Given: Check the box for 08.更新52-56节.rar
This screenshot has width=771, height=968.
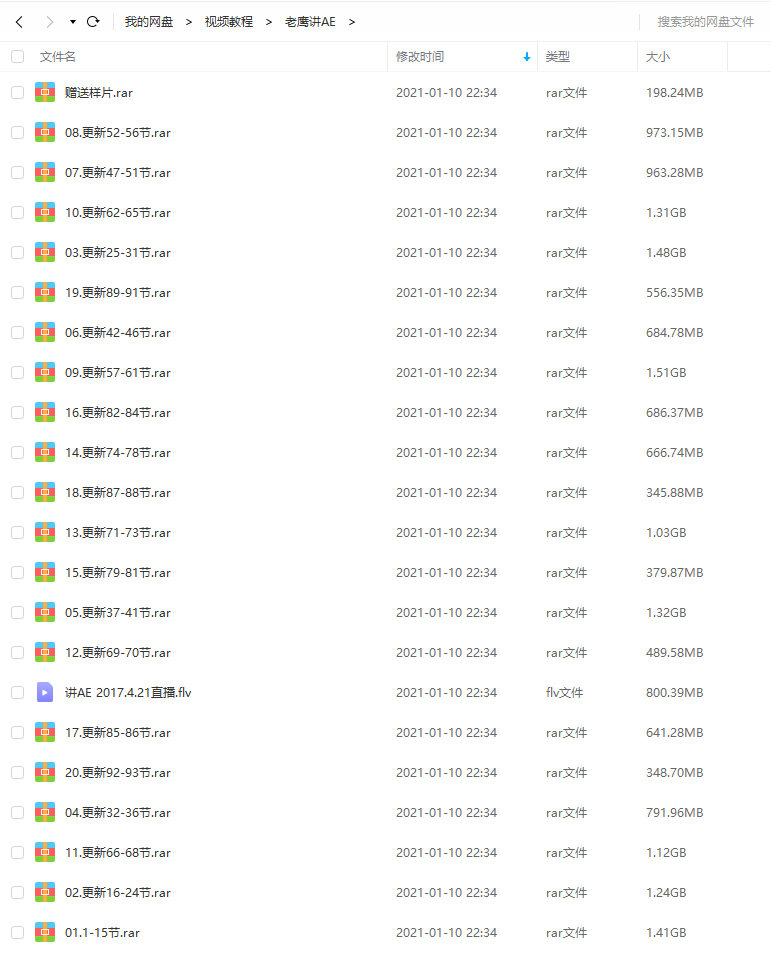Looking at the screenshot, I should 17,133.
